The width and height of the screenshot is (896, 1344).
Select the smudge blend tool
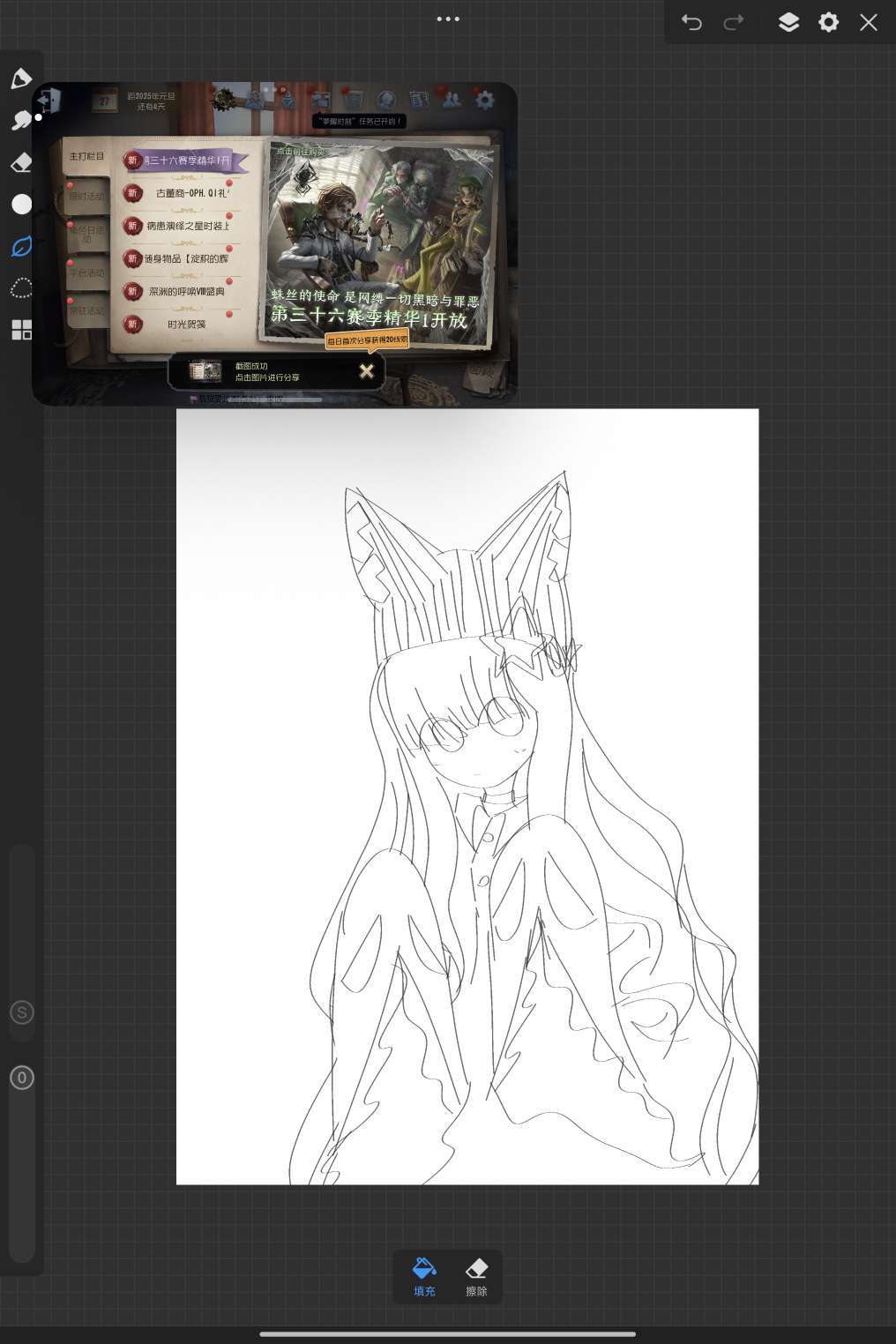click(21, 120)
